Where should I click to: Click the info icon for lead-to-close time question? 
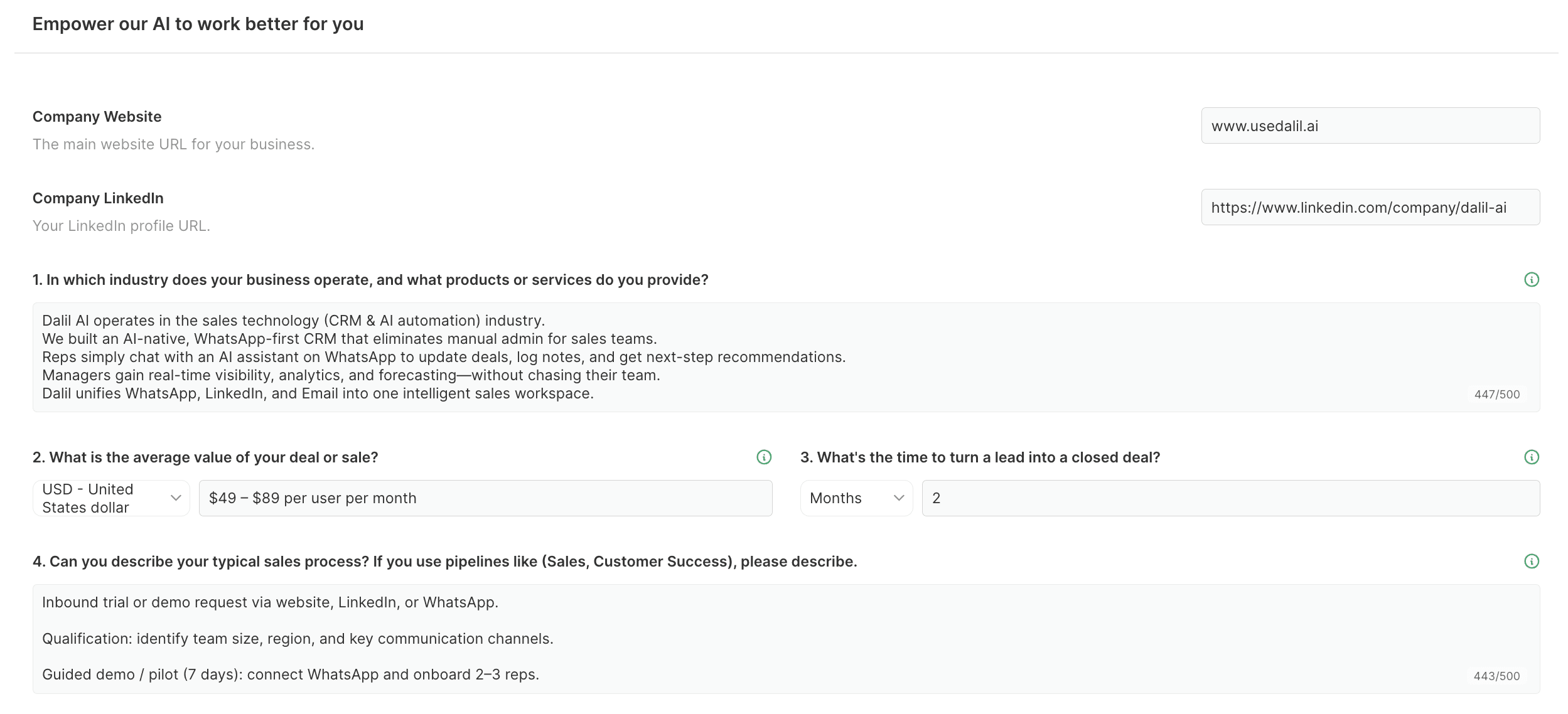1531,457
